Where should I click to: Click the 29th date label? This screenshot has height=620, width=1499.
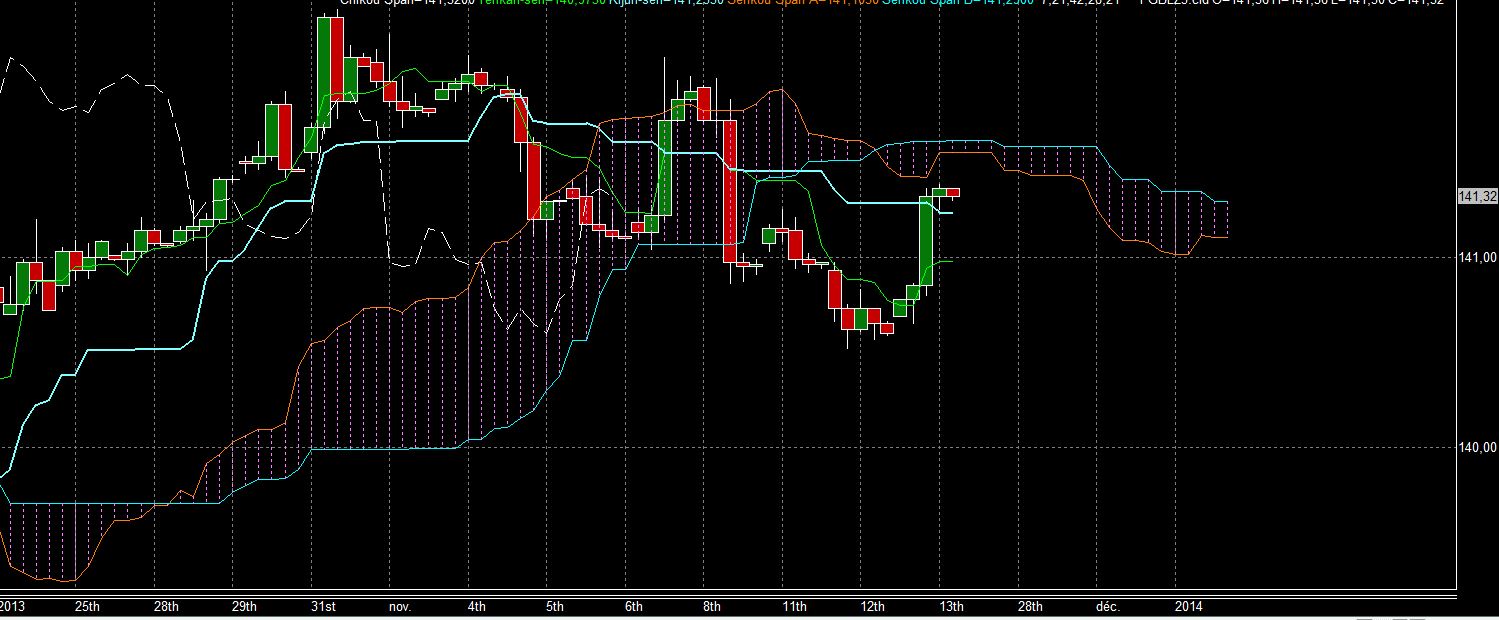[x=244, y=607]
